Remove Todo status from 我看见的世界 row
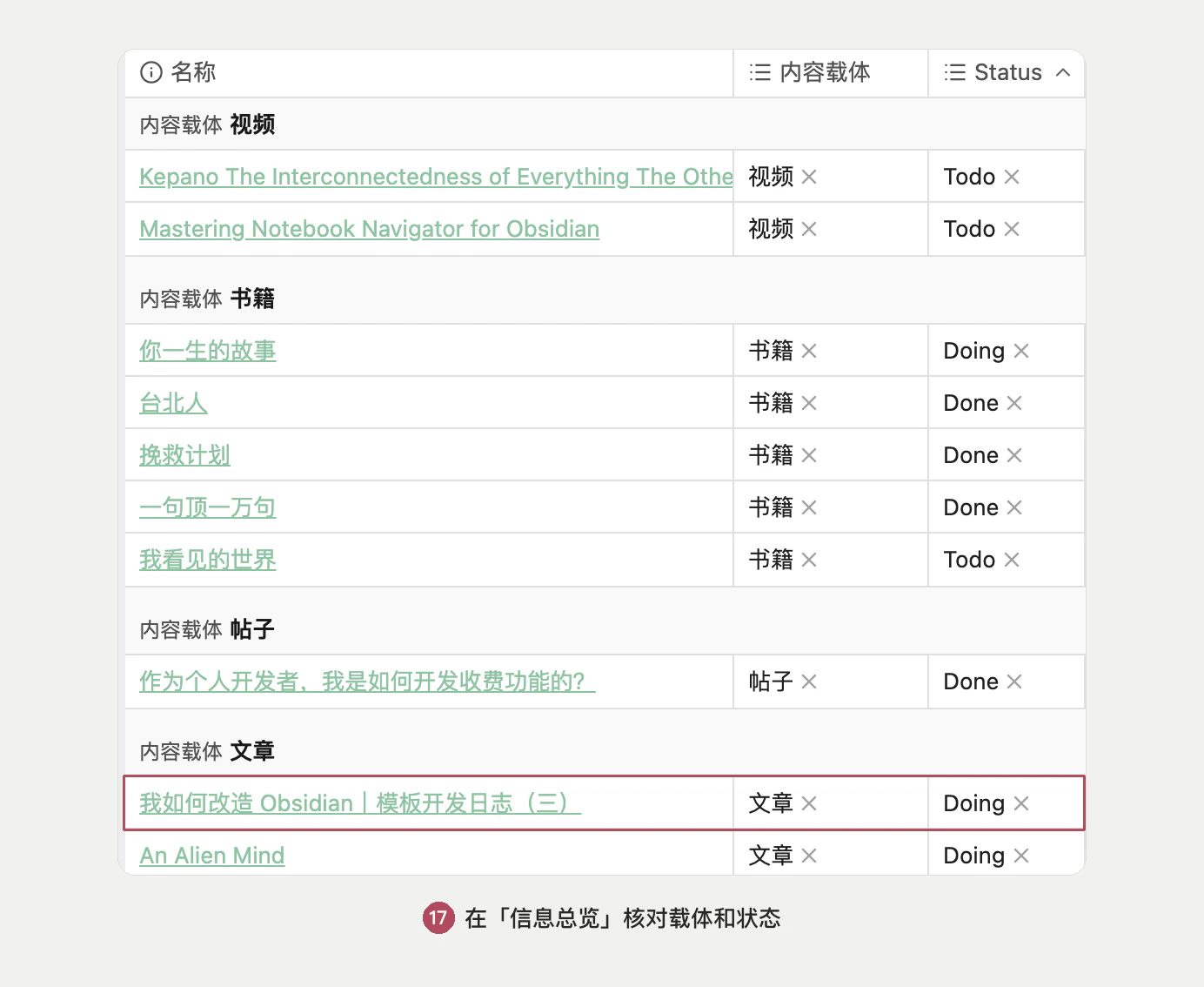 pos(1012,560)
